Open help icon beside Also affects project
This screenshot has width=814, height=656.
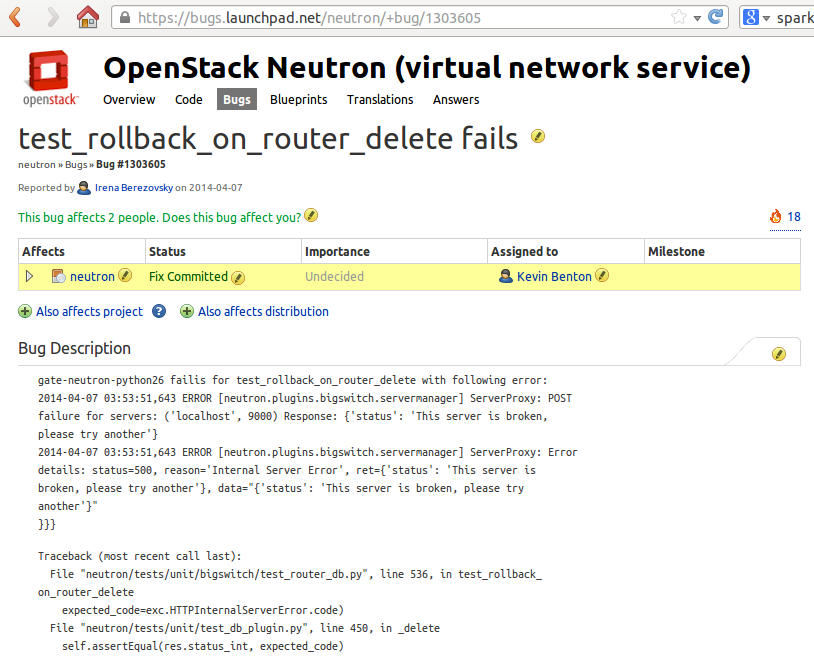click(x=159, y=312)
